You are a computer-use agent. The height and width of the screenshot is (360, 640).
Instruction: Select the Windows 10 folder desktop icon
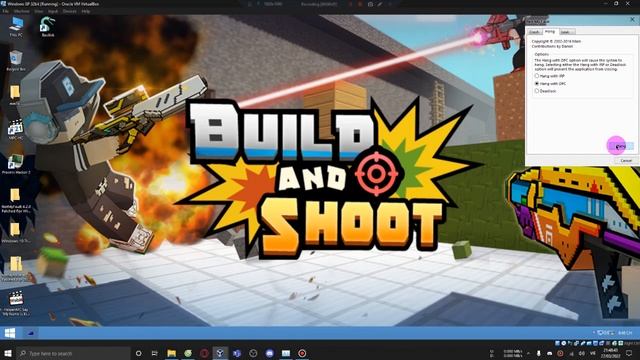16,233
